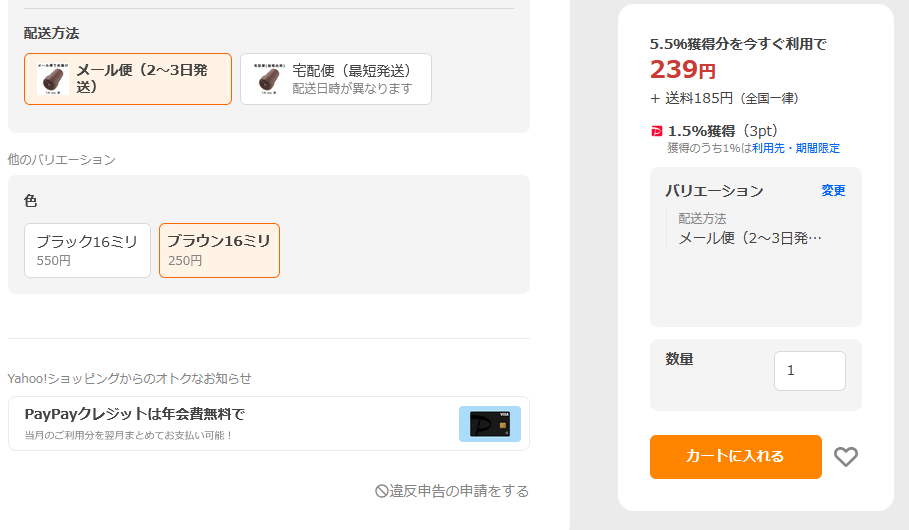Click the 数量 quantity input field
The height and width of the screenshot is (530, 909).
[x=809, y=371]
